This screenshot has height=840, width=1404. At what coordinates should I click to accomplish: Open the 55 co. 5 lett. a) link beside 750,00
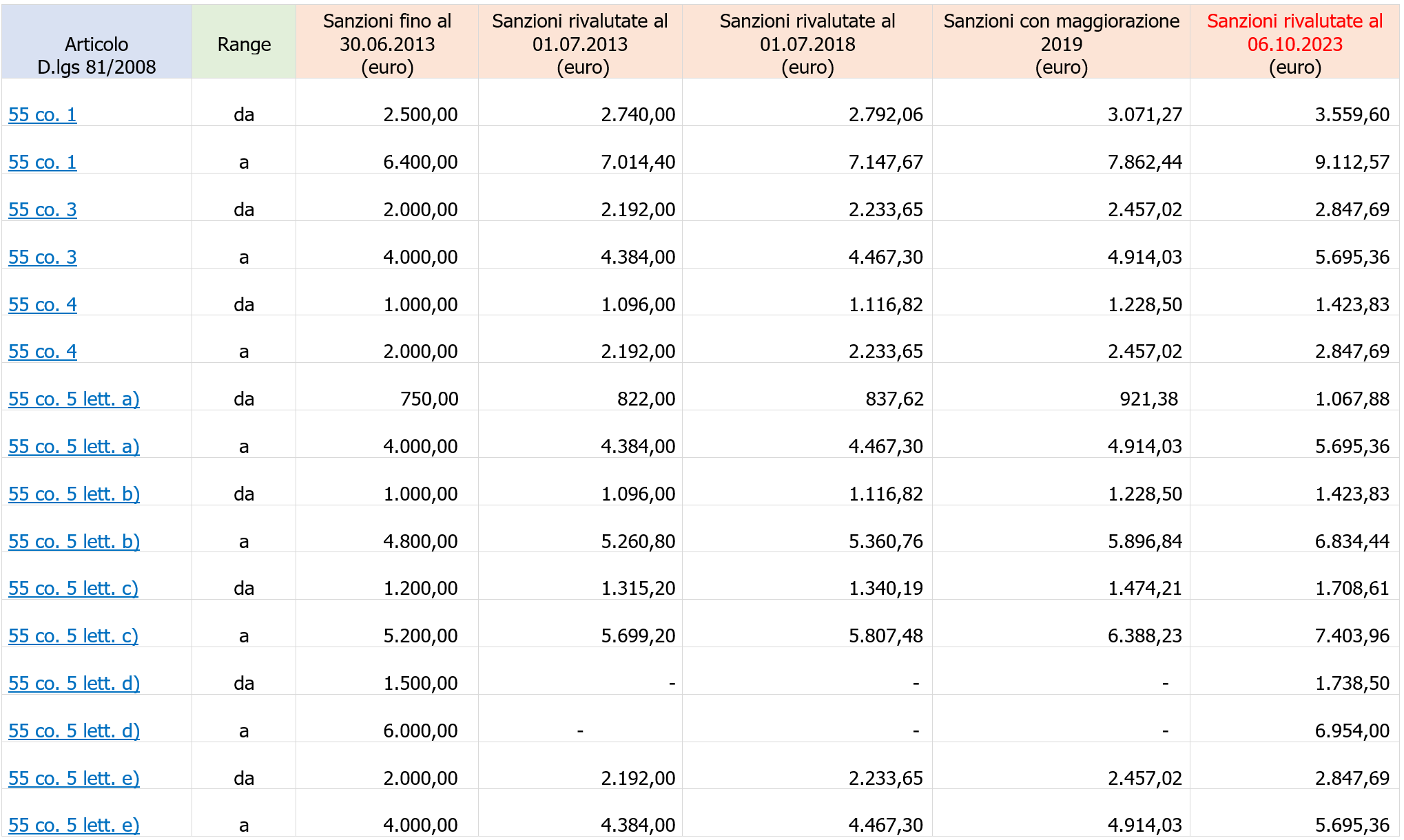pyautogui.click(x=74, y=399)
